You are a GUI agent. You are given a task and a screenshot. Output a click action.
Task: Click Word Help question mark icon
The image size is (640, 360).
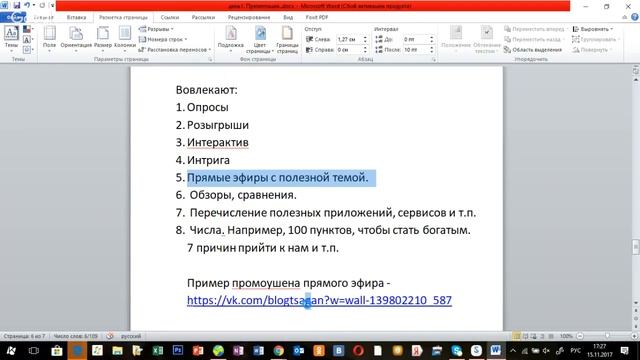coord(635,17)
